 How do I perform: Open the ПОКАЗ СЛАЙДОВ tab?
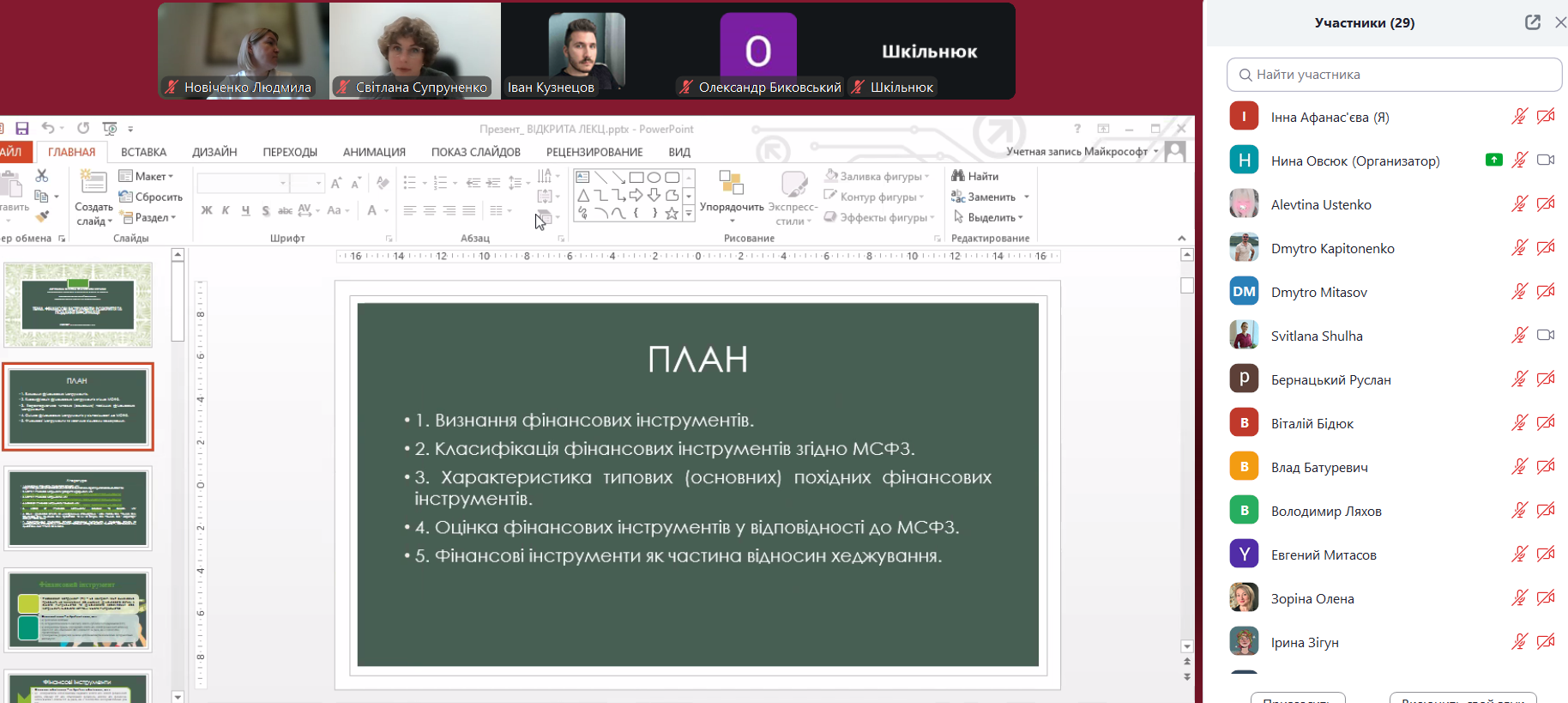[x=475, y=152]
